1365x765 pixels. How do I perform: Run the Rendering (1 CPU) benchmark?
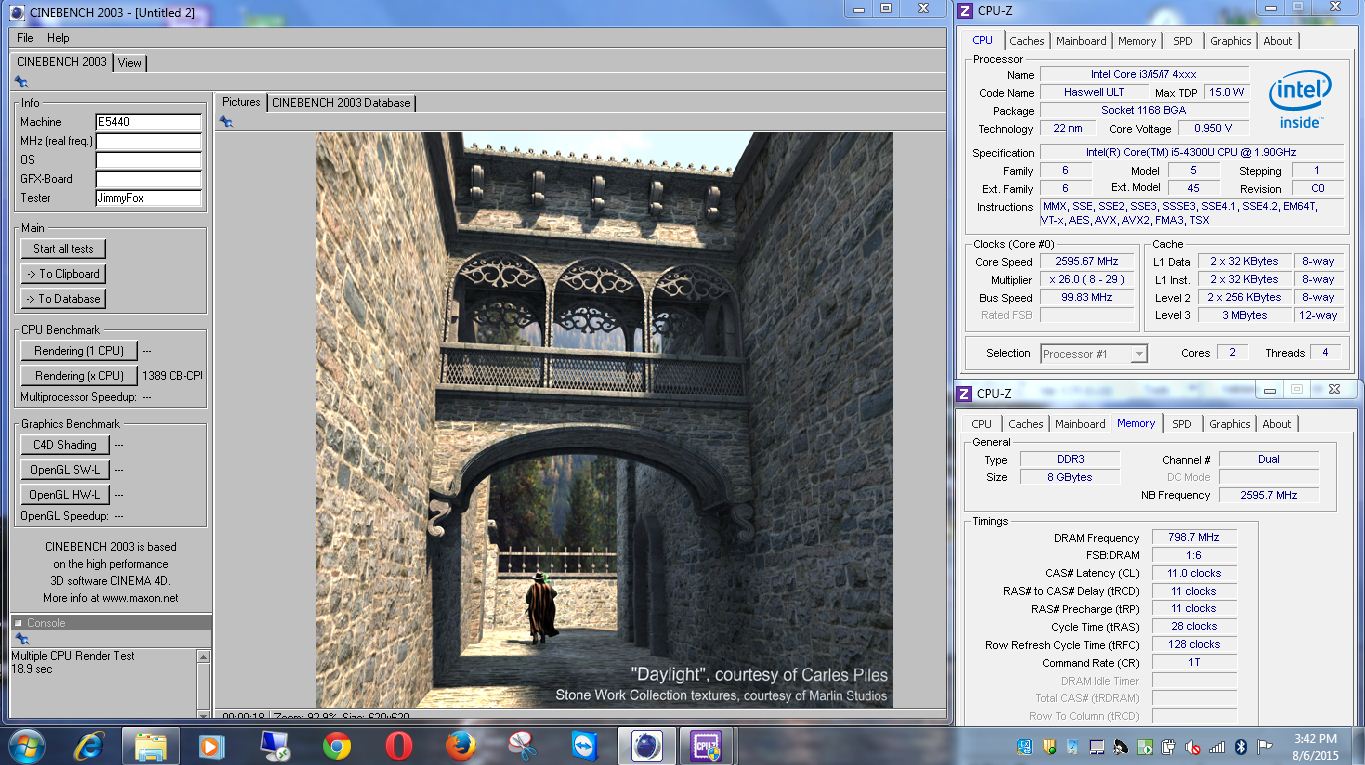pos(79,351)
